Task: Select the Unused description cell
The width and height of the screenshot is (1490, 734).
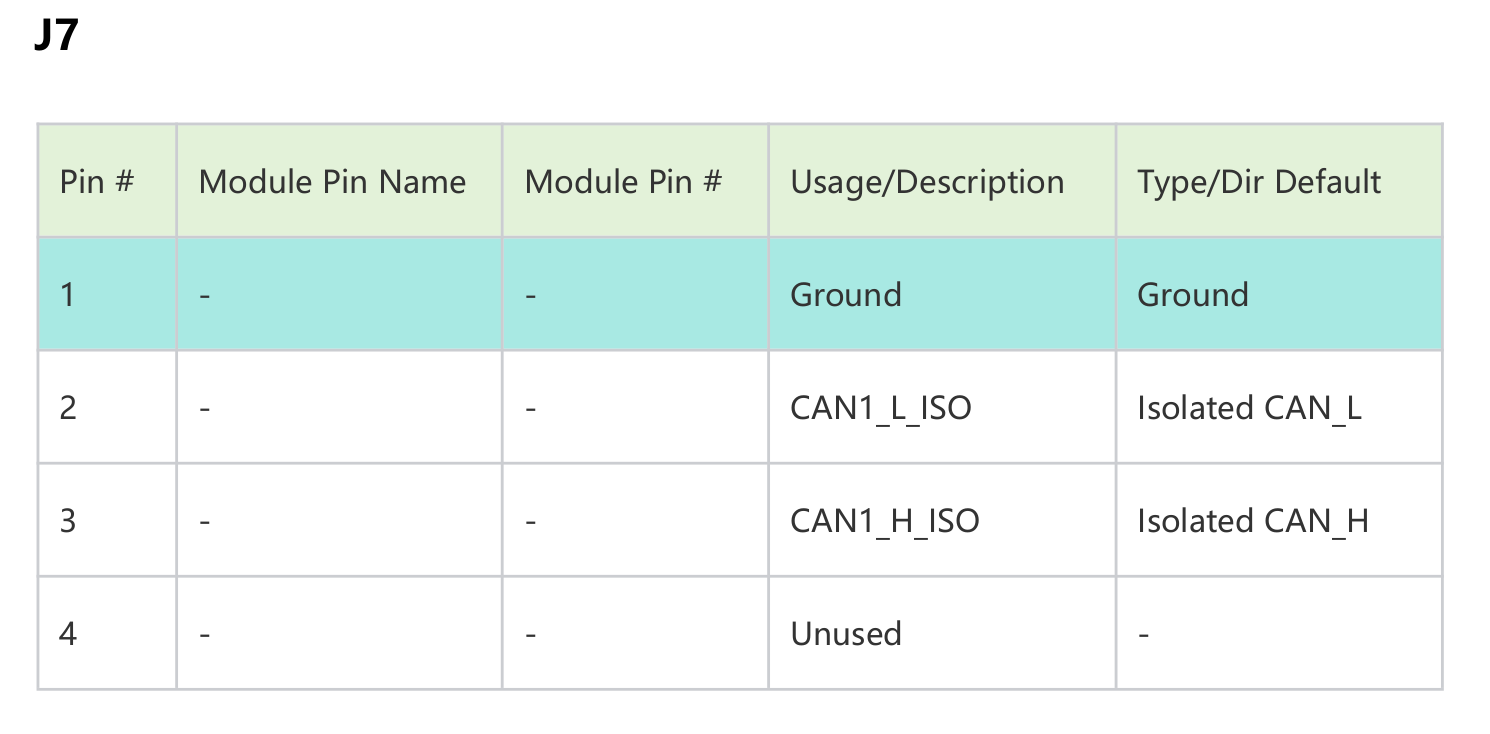Action: 846,634
